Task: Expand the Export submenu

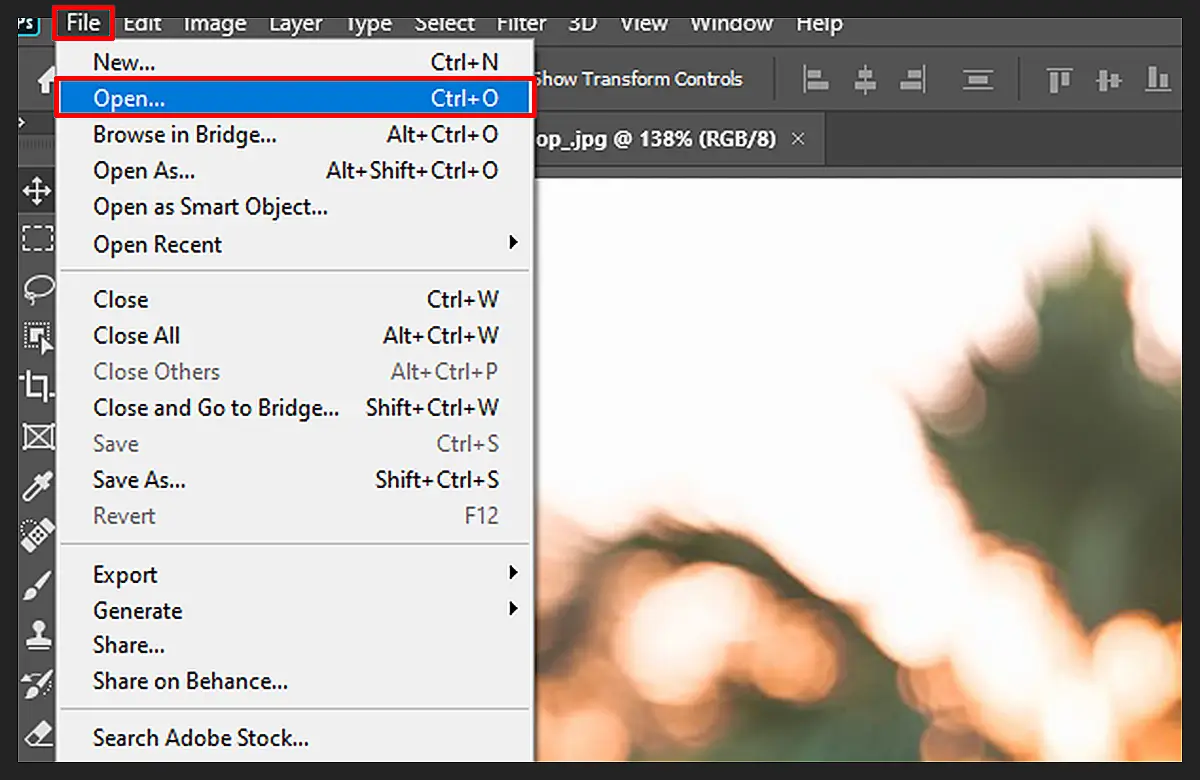Action: click(293, 575)
